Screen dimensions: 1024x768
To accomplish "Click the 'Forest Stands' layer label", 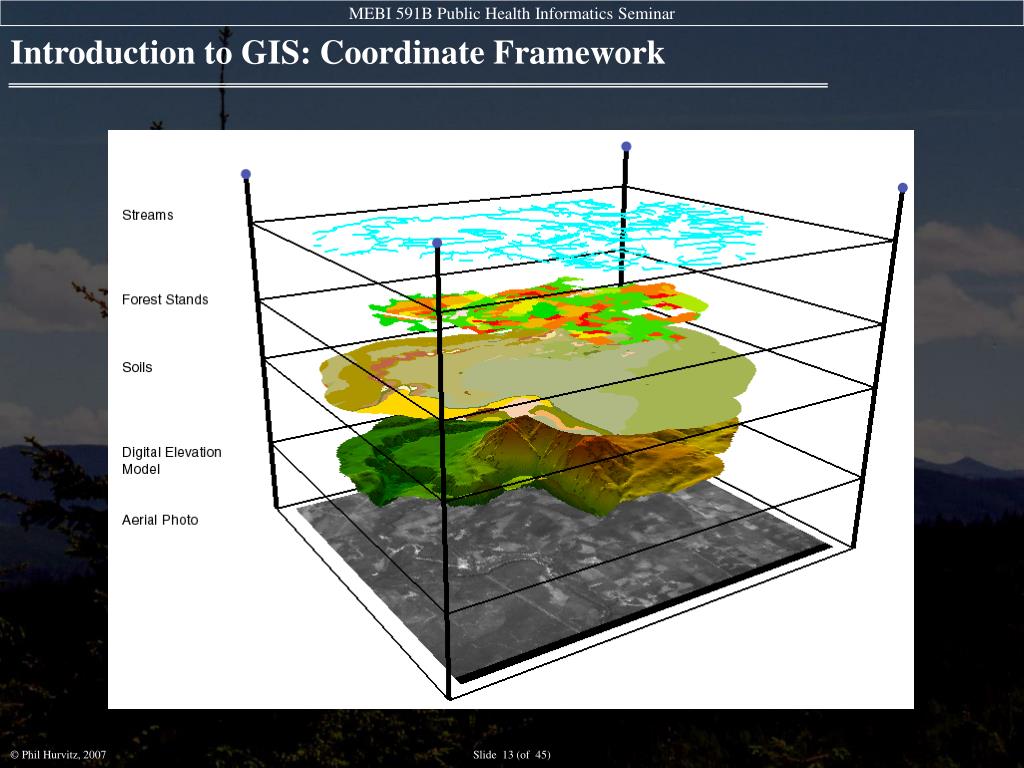I will [x=165, y=300].
